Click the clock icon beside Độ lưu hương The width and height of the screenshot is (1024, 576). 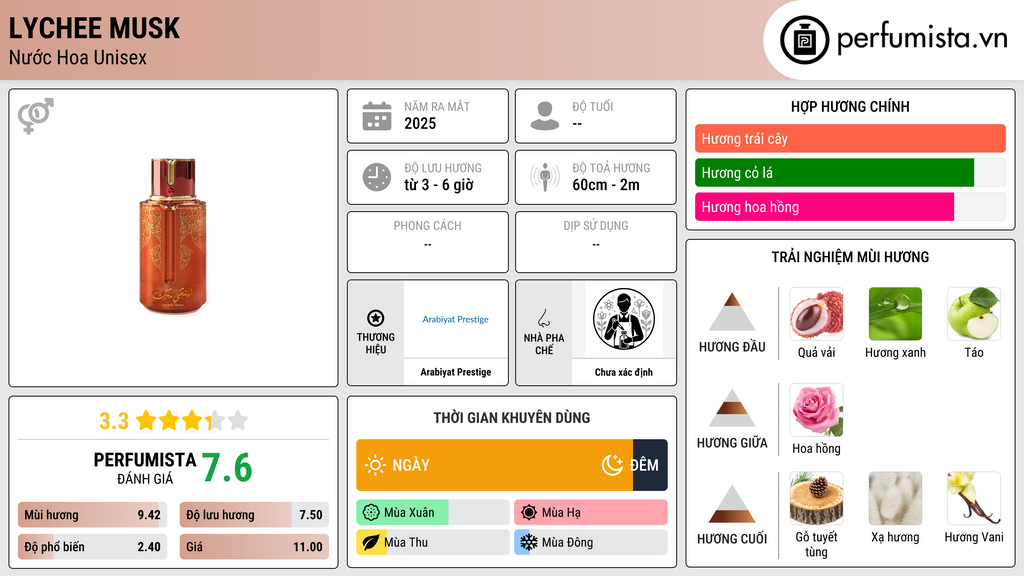click(377, 177)
